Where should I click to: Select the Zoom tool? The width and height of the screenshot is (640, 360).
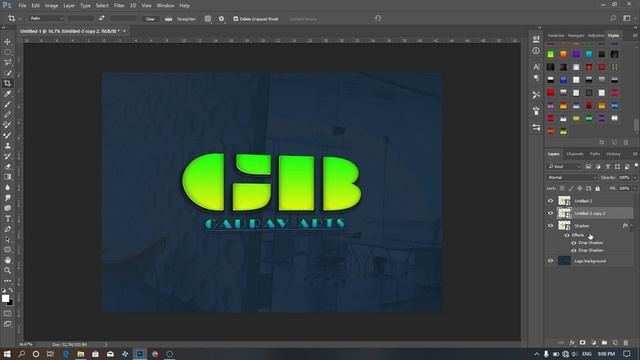(x=7, y=270)
